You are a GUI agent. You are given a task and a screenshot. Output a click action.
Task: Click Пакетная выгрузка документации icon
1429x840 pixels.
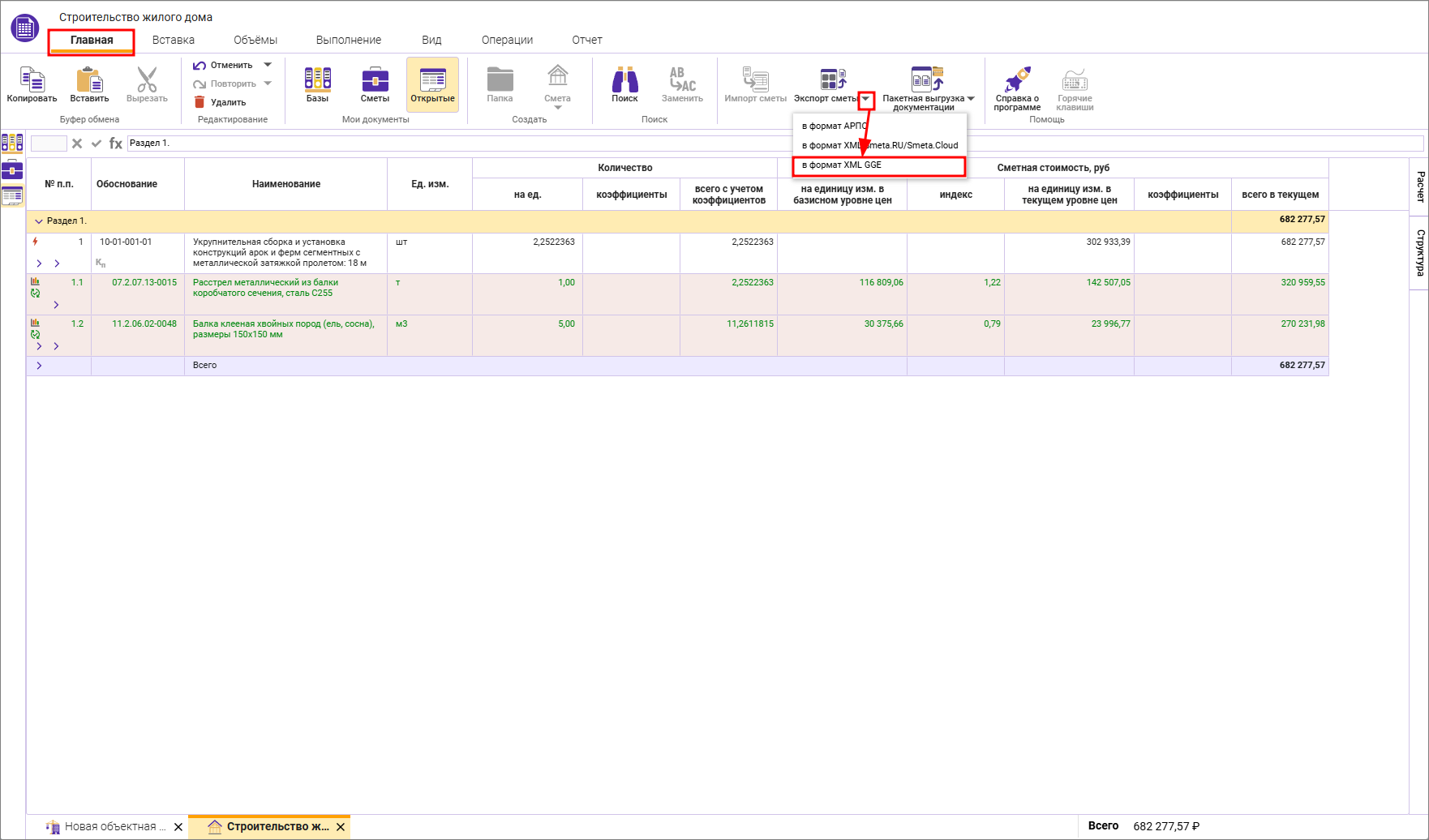coord(926,79)
